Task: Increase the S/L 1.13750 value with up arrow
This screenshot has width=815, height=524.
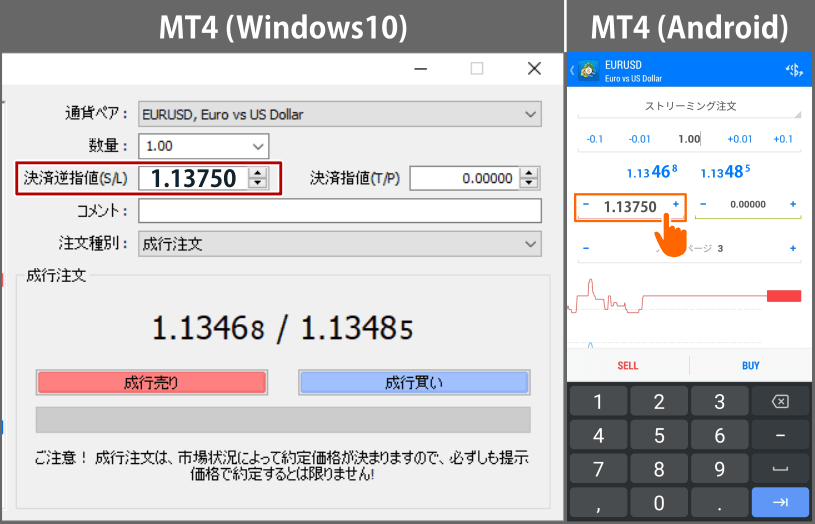Action: pyautogui.click(x=258, y=173)
